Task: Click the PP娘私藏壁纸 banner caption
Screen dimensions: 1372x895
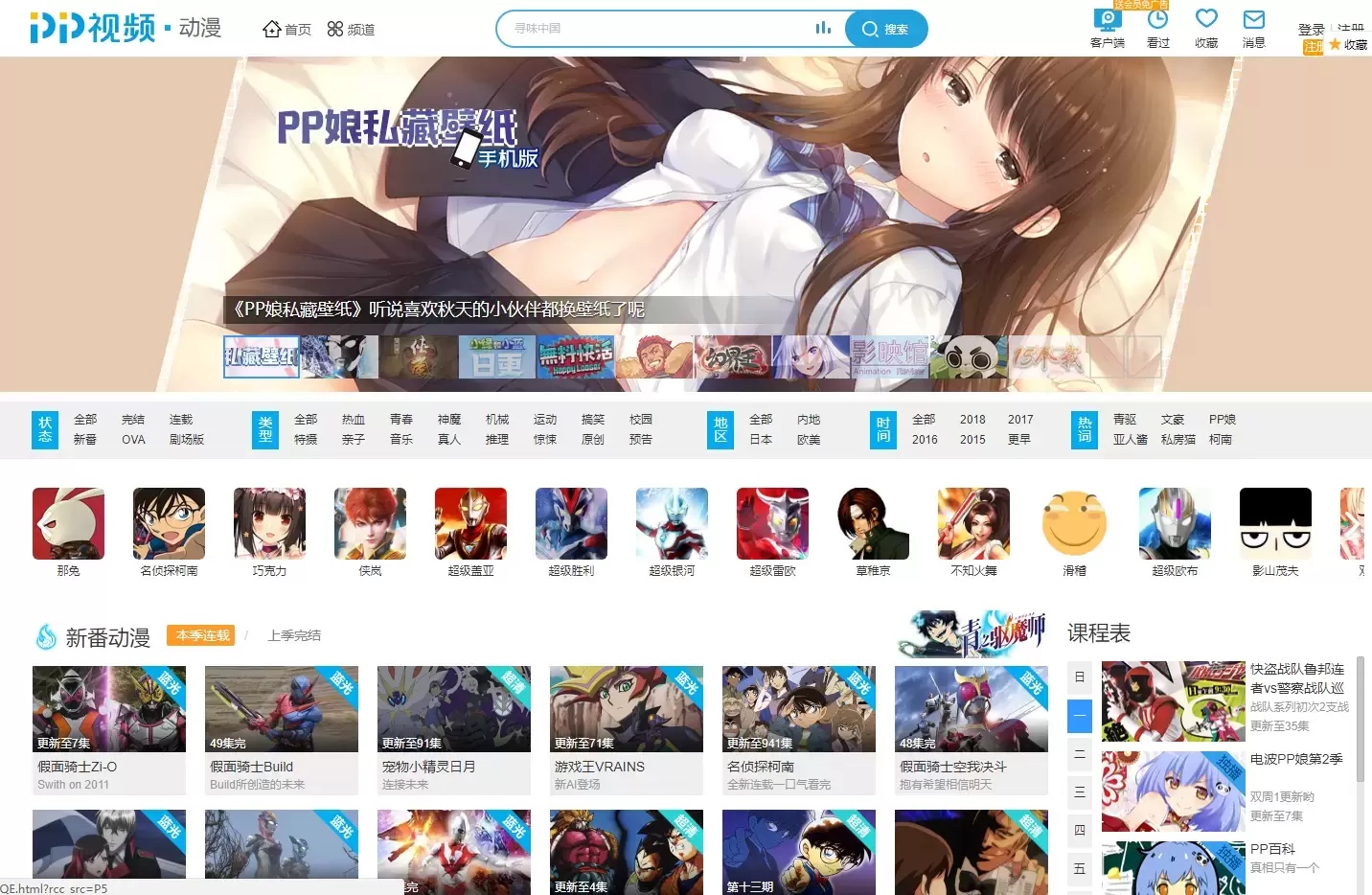Action: (438, 310)
